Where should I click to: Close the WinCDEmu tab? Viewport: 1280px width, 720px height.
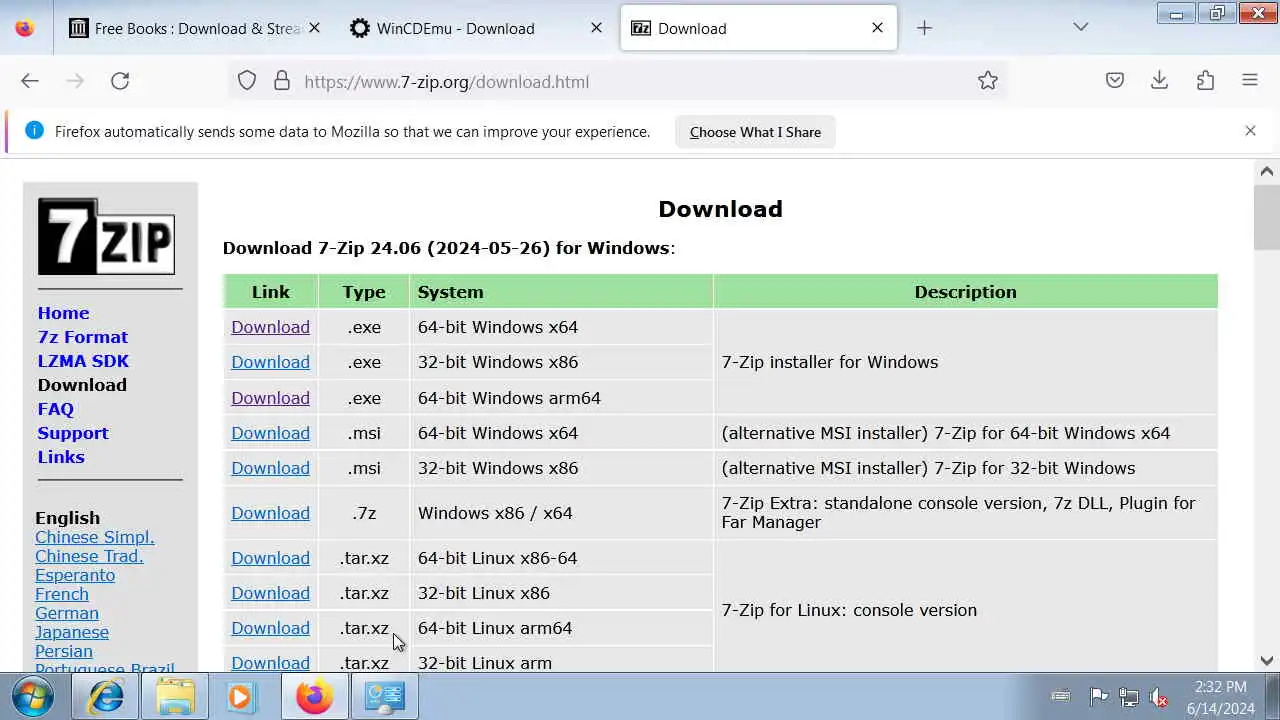click(x=596, y=28)
